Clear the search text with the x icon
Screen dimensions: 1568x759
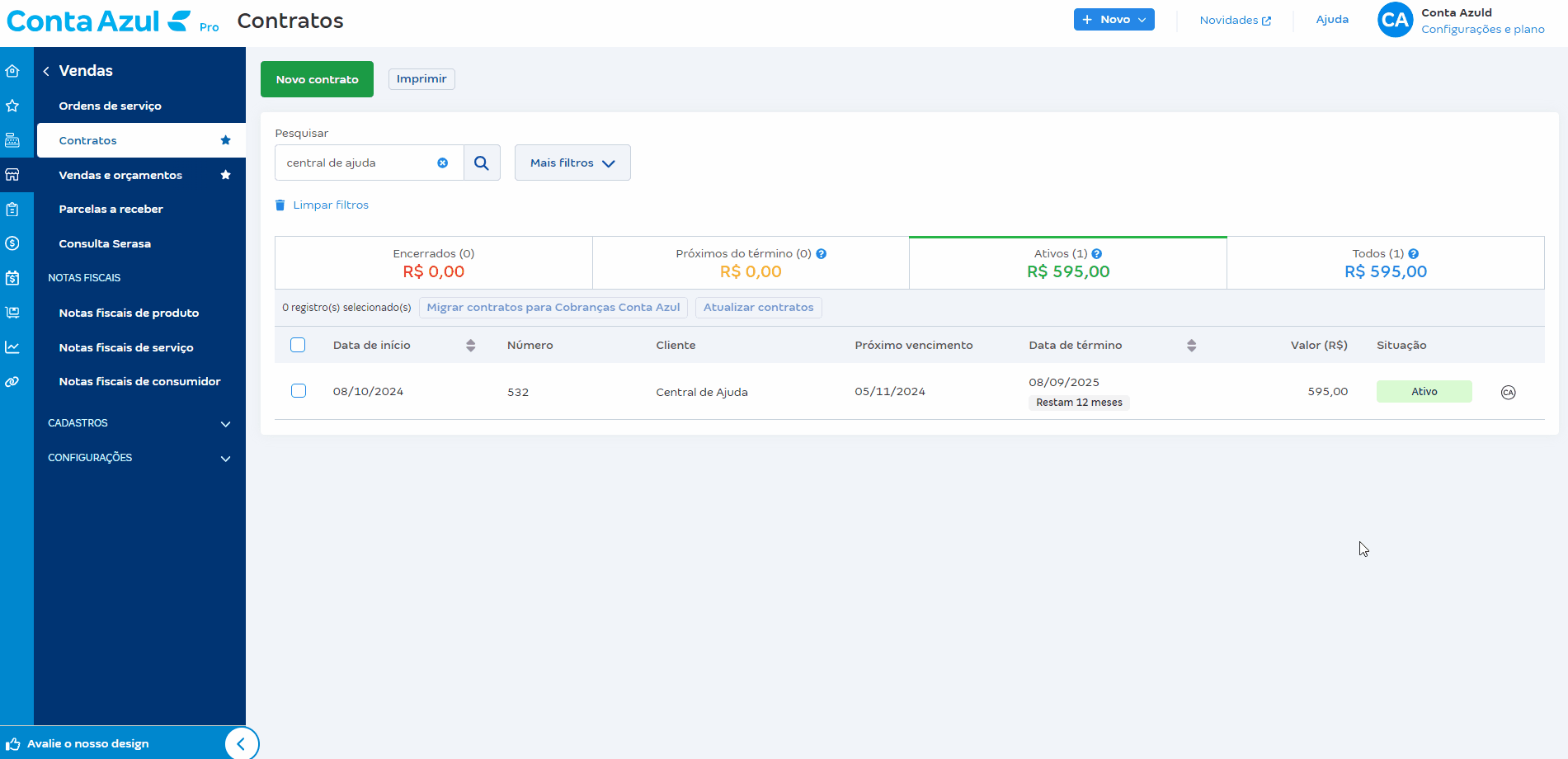click(x=443, y=163)
